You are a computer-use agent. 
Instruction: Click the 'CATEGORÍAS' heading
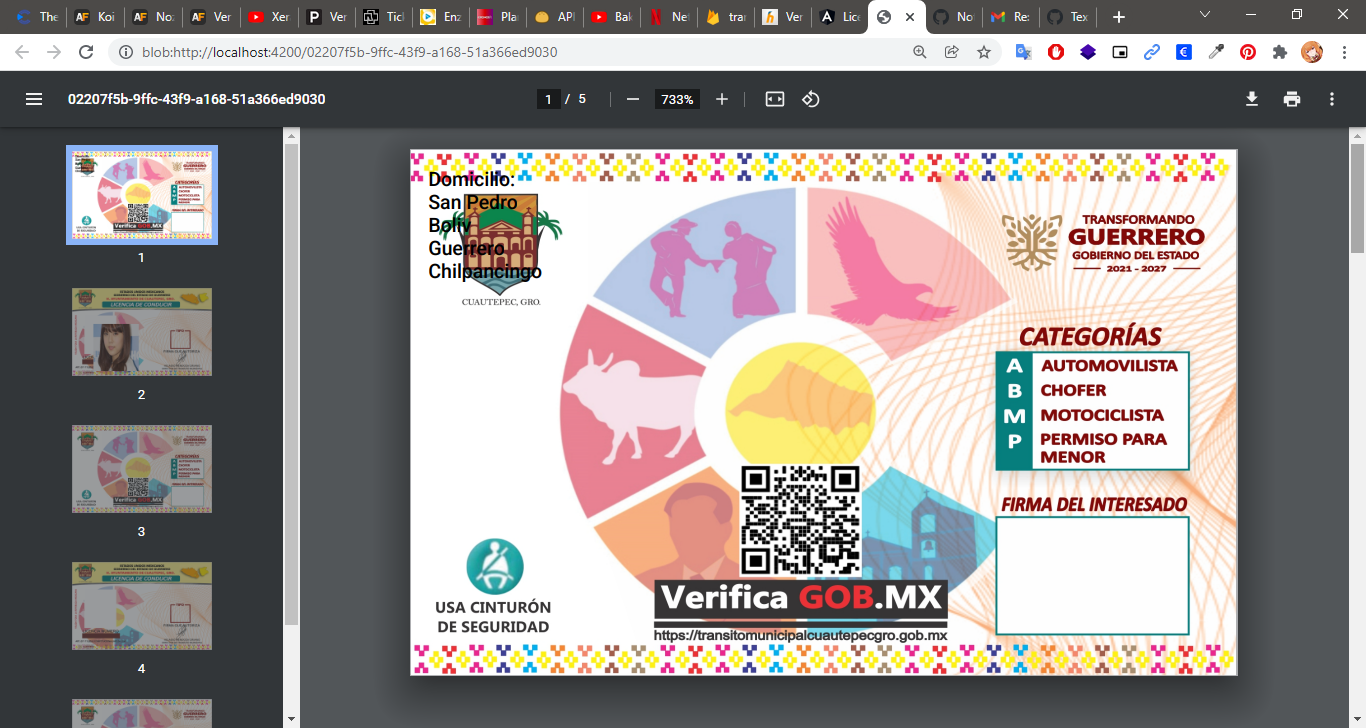point(1090,337)
